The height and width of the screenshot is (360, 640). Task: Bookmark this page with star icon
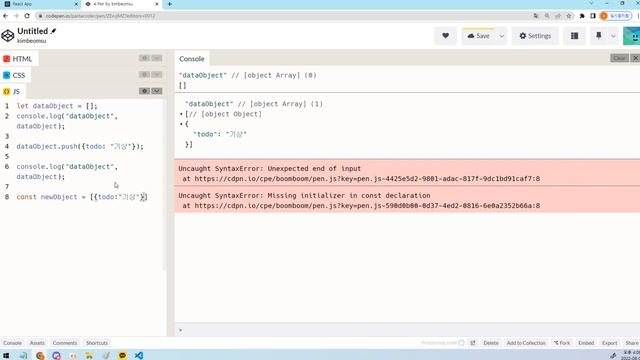pos(569,16)
